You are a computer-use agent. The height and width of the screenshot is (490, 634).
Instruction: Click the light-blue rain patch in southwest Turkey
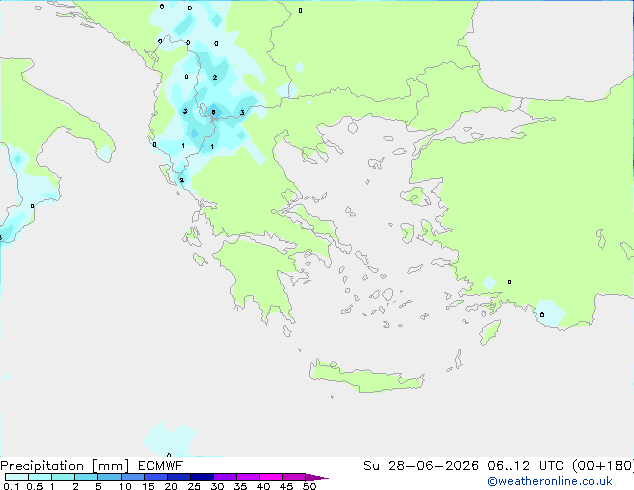click(549, 314)
